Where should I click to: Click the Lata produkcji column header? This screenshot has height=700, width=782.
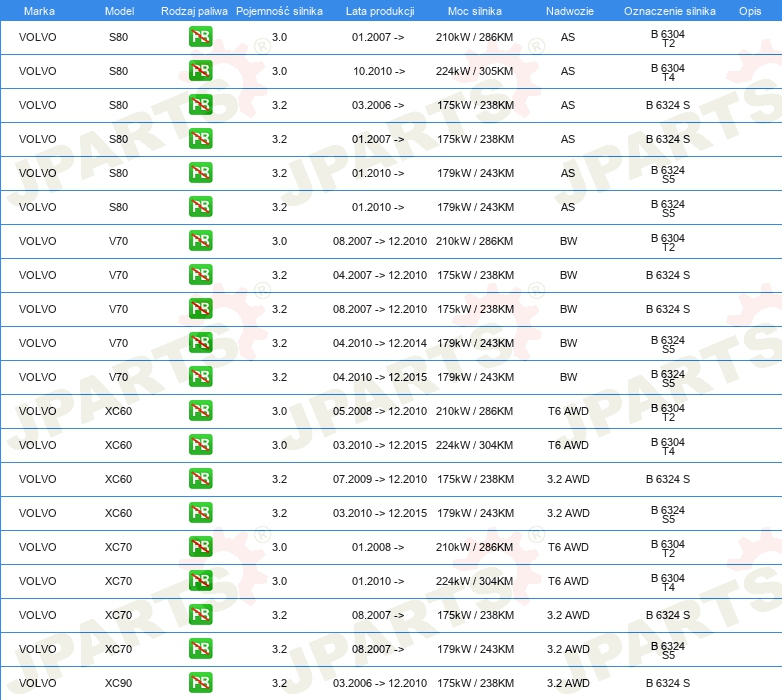[380, 11]
